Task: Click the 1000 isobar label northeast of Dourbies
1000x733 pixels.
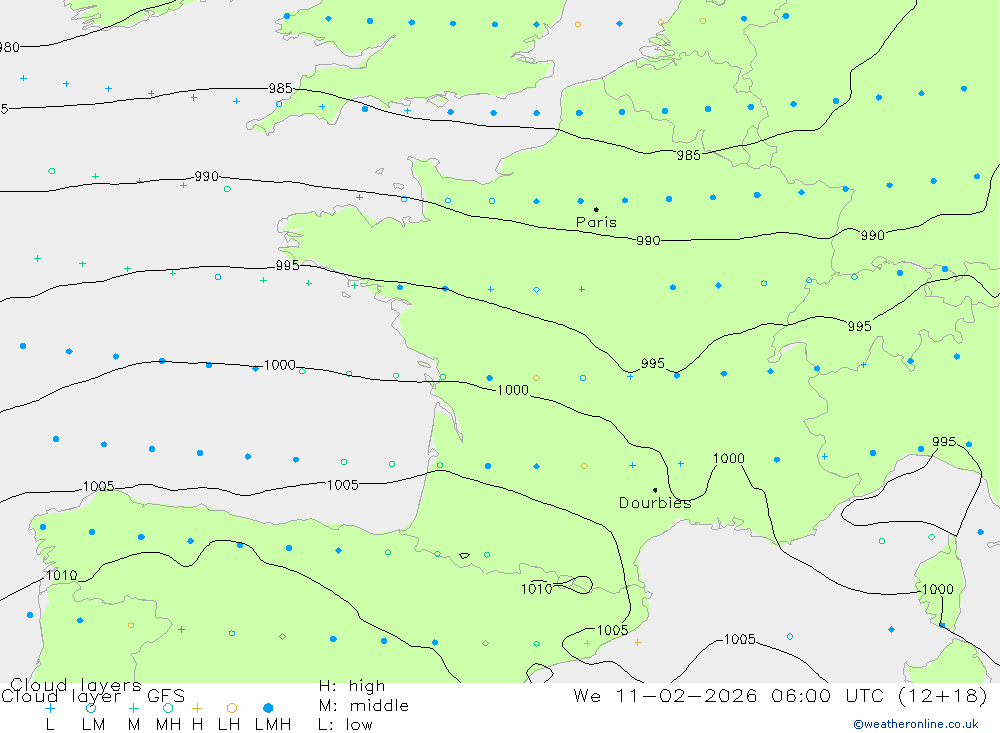Action: (728, 458)
